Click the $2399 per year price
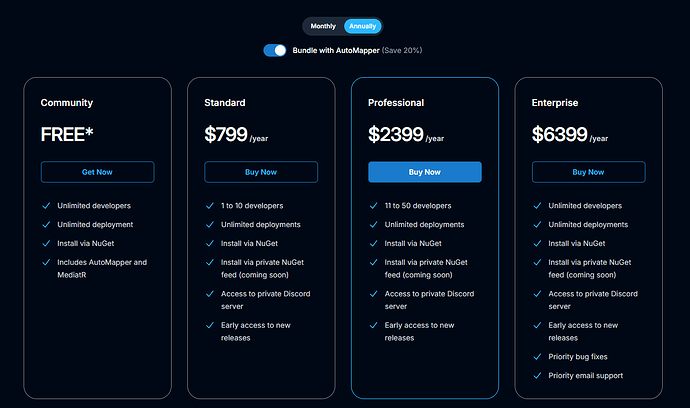 click(406, 134)
